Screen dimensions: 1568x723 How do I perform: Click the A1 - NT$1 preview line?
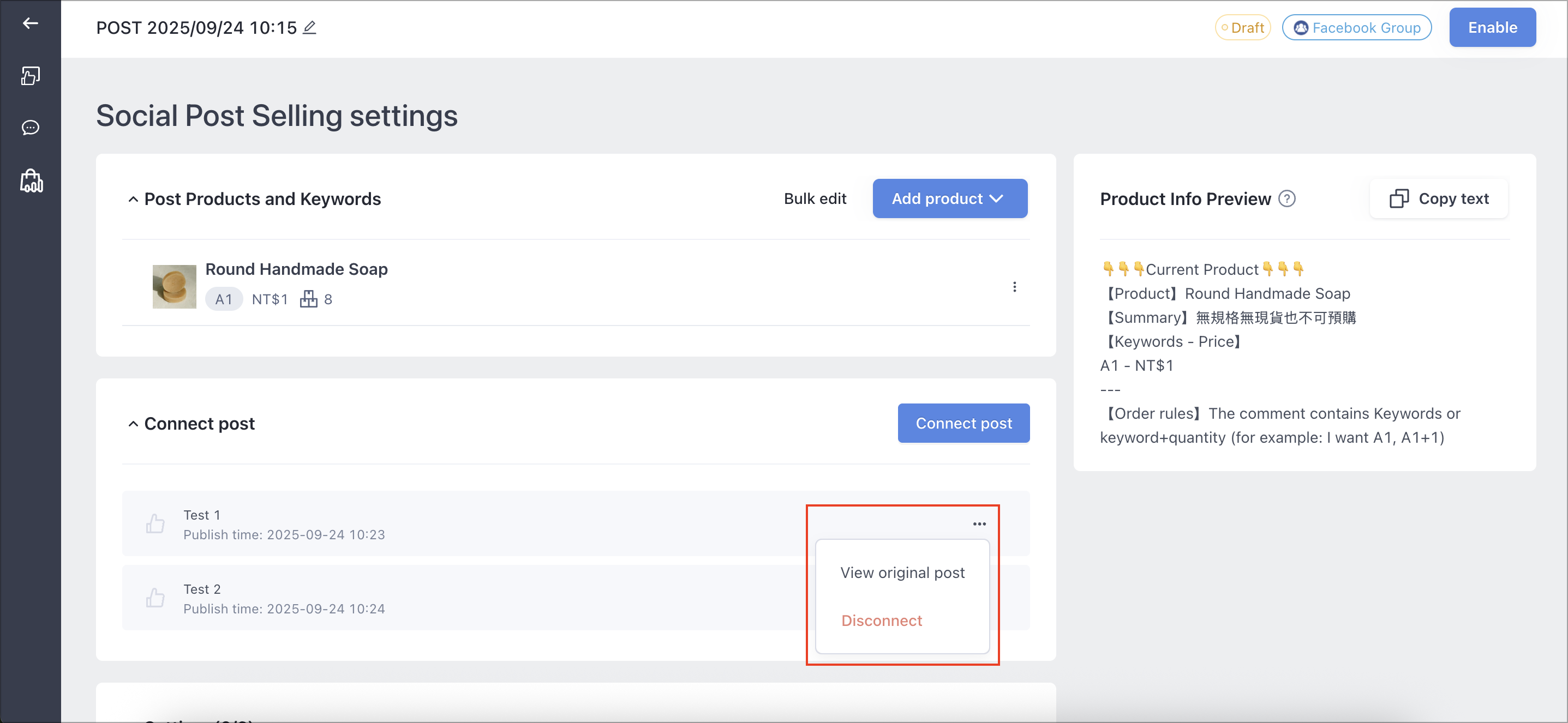[x=1136, y=365]
